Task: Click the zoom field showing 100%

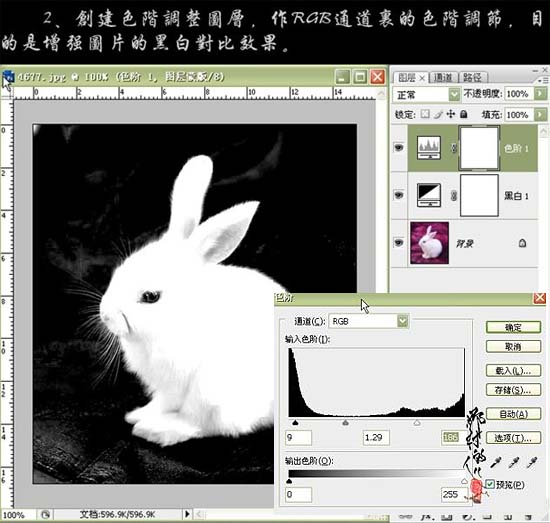Action: (18, 515)
